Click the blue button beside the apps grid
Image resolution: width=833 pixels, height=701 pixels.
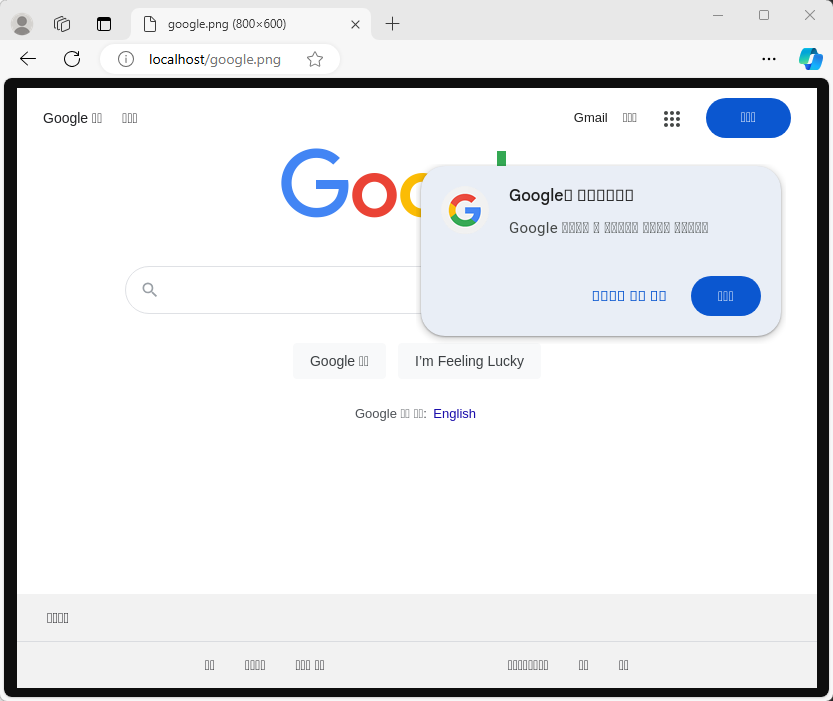tap(748, 118)
